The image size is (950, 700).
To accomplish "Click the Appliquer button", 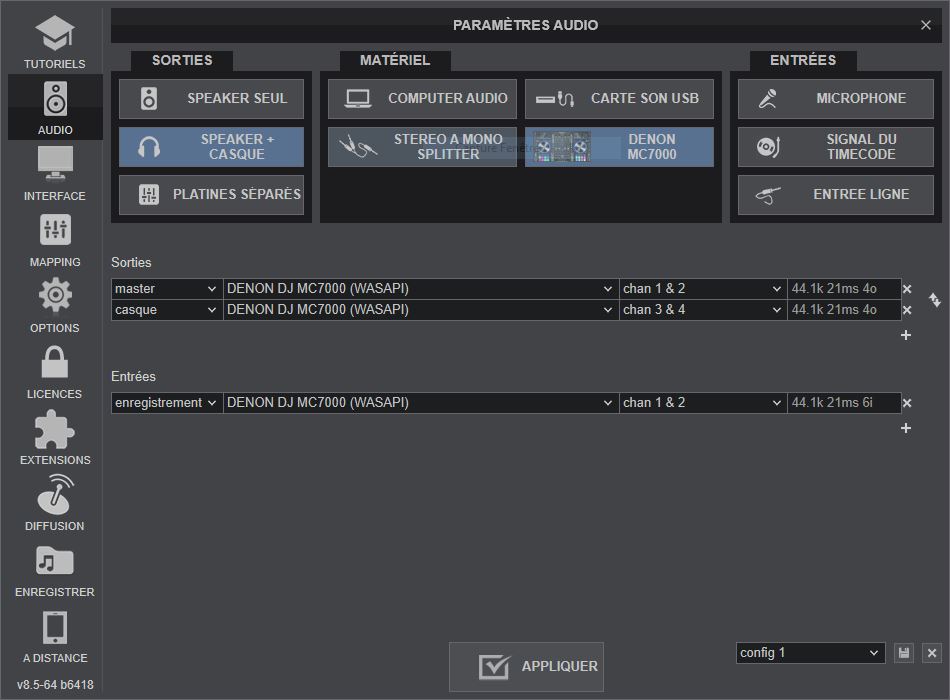I will pyautogui.click(x=526, y=667).
